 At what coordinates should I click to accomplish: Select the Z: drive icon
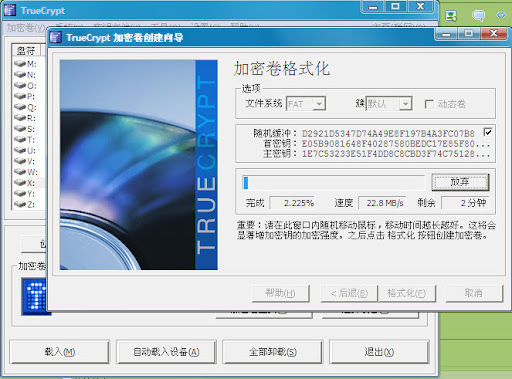click(x=20, y=204)
